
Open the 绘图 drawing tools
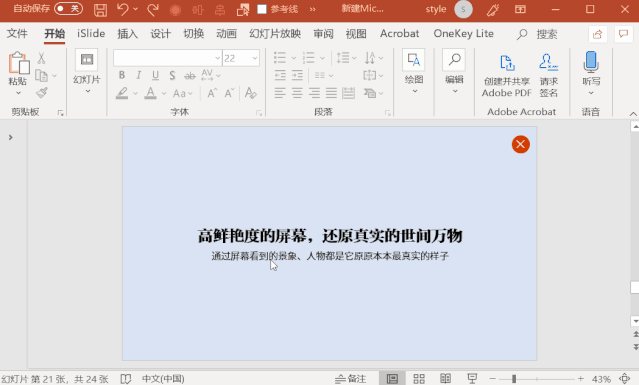(x=414, y=71)
